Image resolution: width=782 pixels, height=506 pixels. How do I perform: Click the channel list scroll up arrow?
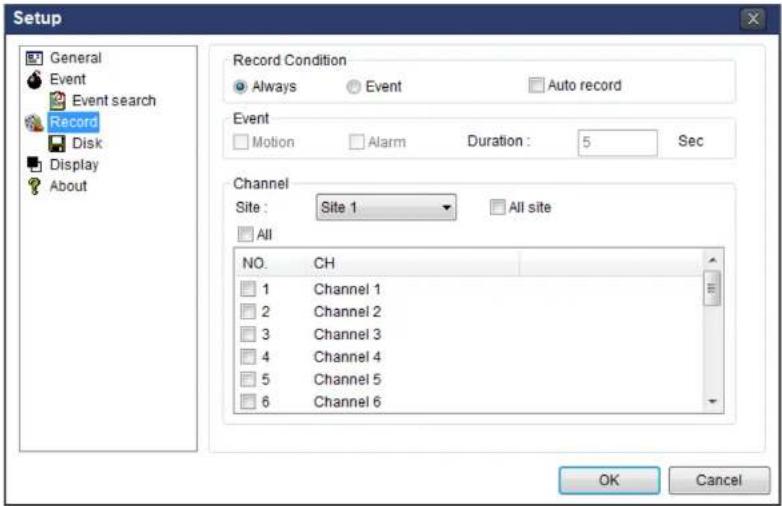712,260
